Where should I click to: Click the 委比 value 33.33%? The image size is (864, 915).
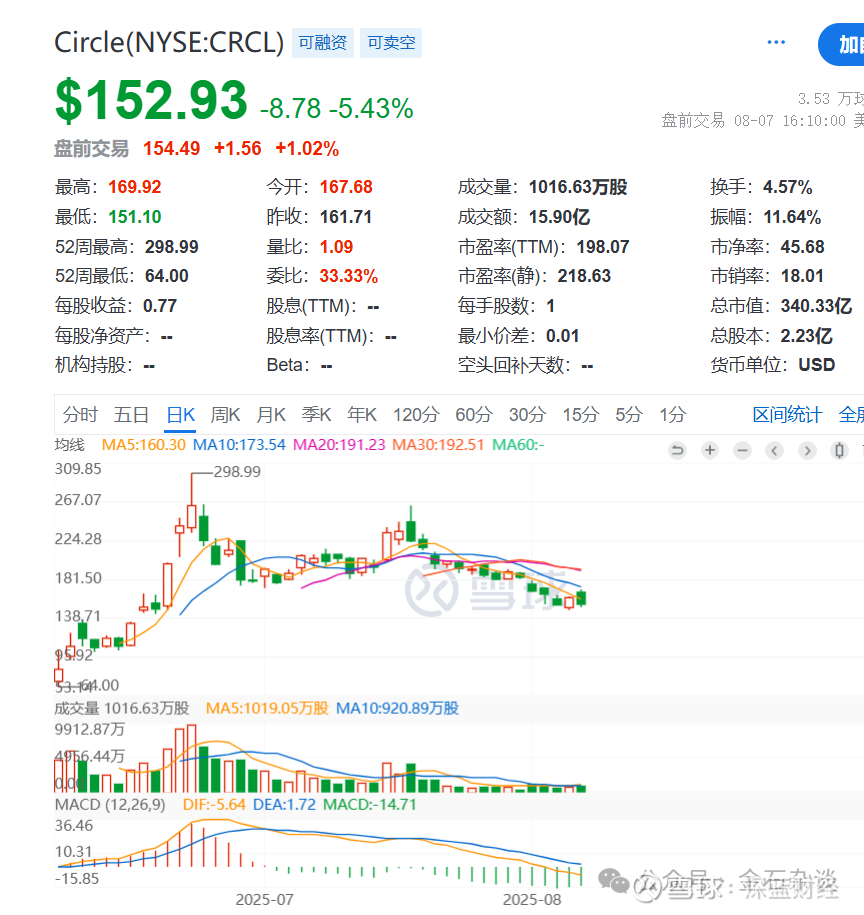point(349,276)
